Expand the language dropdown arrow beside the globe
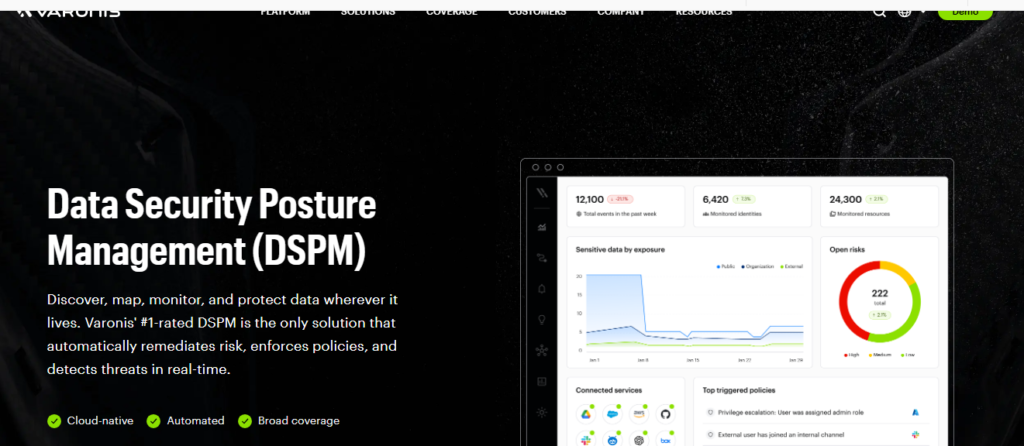This screenshot has height=446, width=1024. [x=923, y=11]
